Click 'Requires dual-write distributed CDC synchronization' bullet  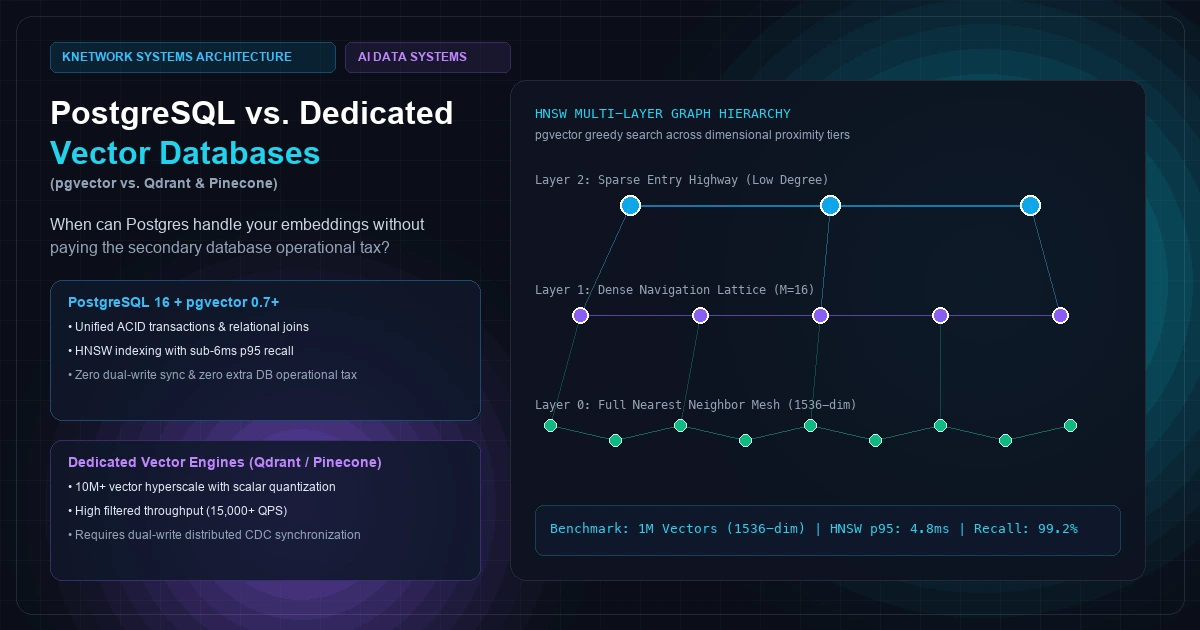214,535
